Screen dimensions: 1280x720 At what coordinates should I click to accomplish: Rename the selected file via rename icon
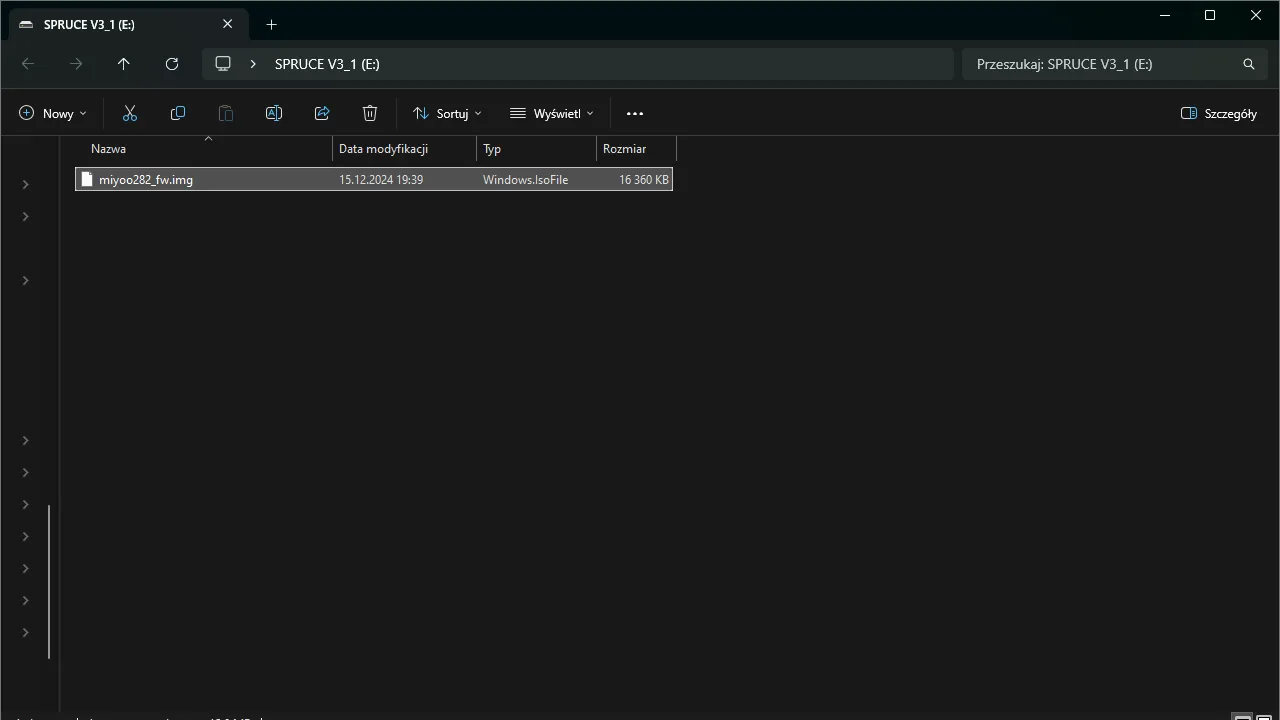pos(274,113)
